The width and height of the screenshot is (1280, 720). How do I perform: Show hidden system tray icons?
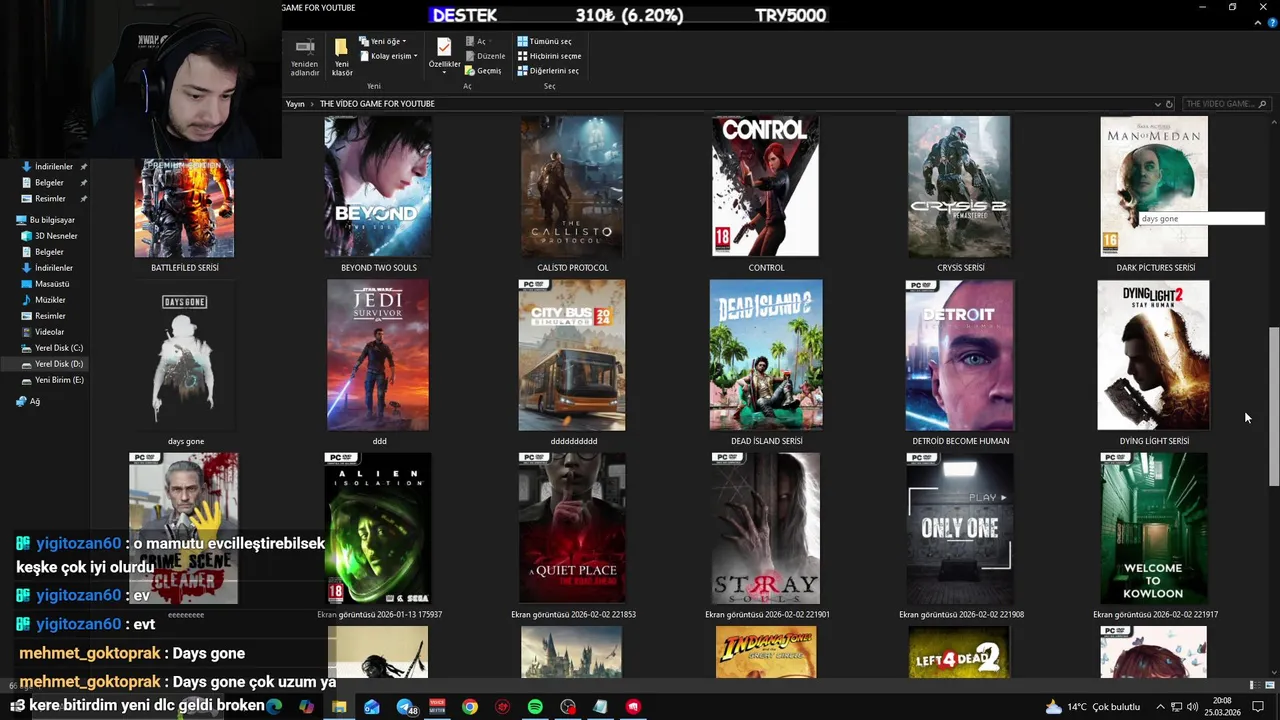1161,707
